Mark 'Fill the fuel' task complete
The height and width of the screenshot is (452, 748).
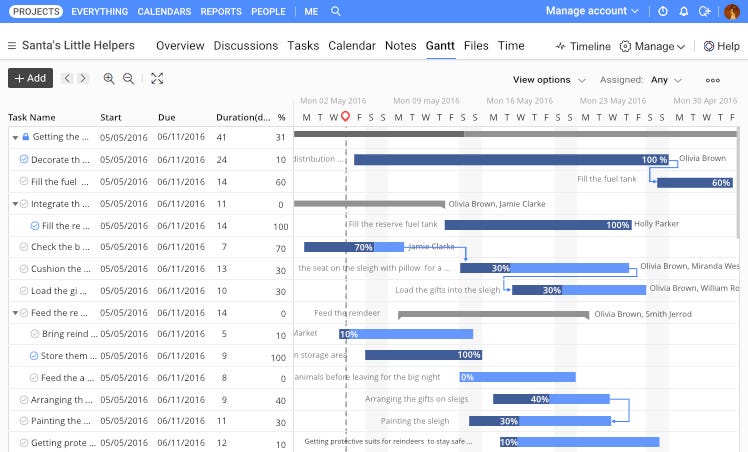23,181
